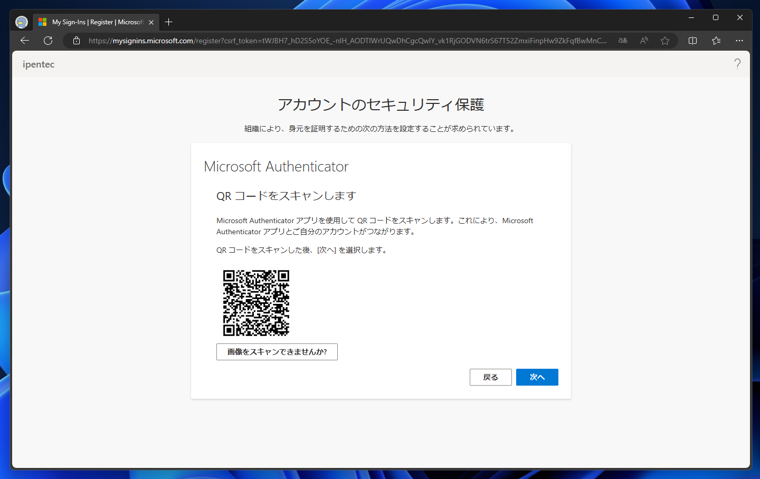Click the アカウントのセキュリティ保護 title
760x479 pixels.
click(x=380, y=105)
